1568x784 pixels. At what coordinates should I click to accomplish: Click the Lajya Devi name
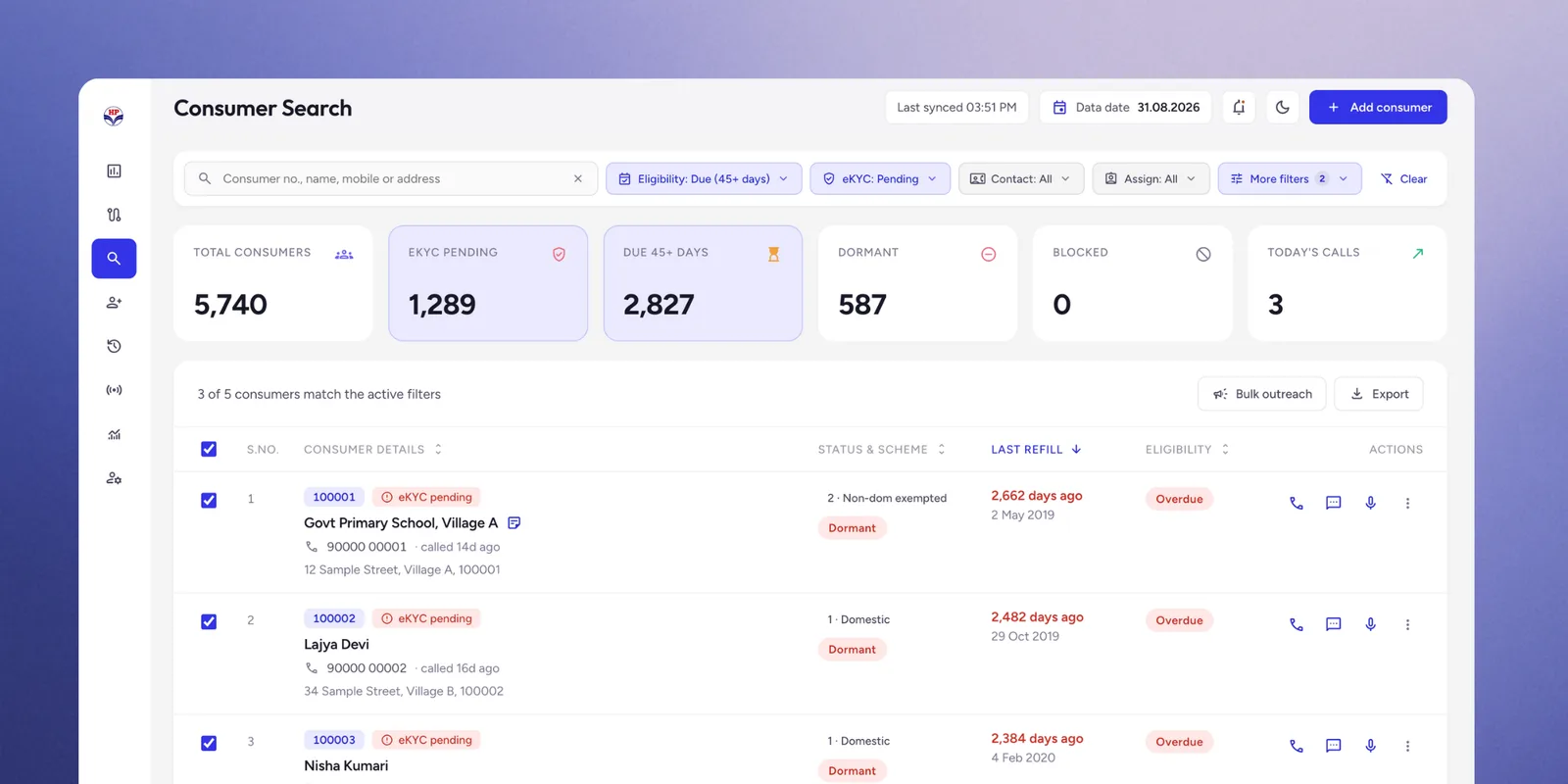pos(336,645)
